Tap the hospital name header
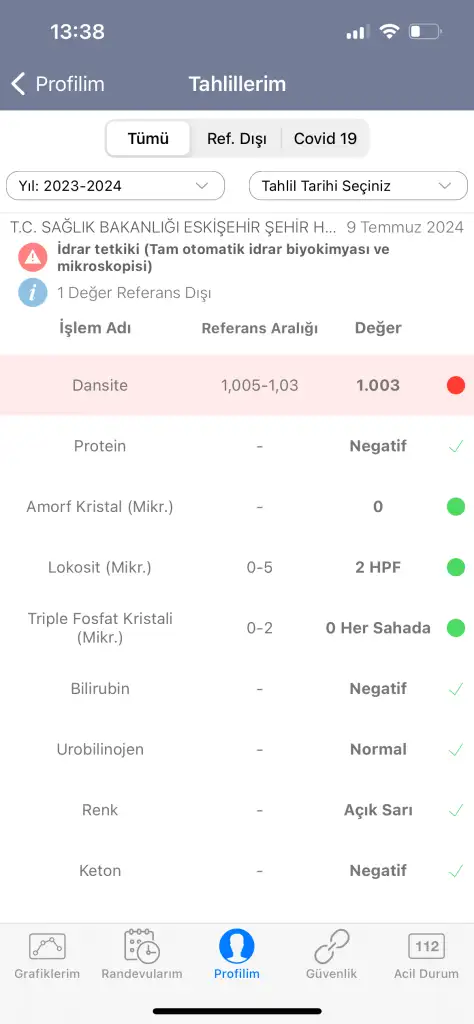 174,227
